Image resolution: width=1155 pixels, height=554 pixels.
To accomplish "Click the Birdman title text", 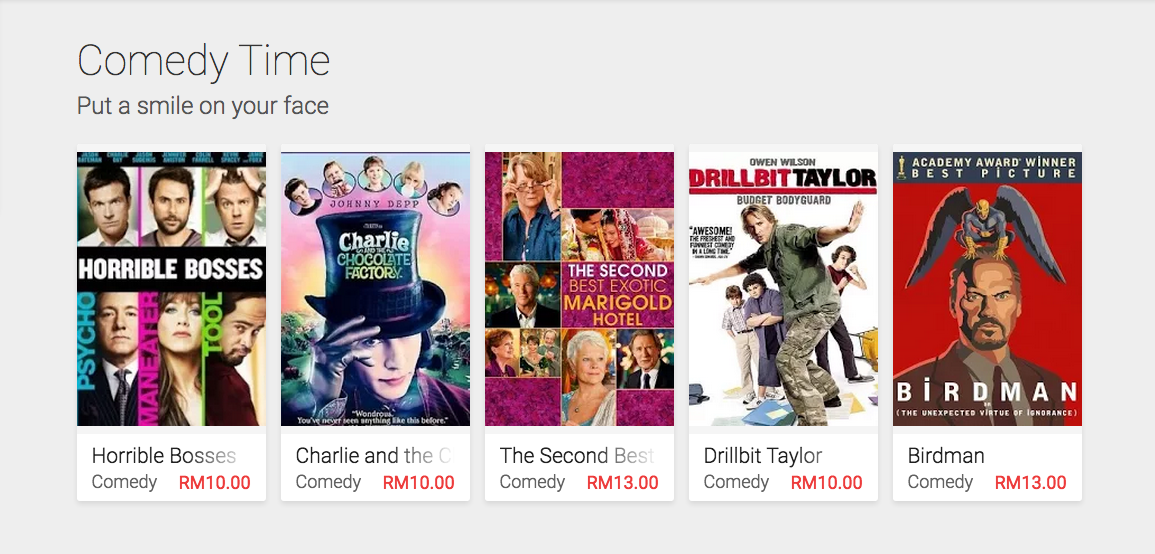I will click(946, 456).
